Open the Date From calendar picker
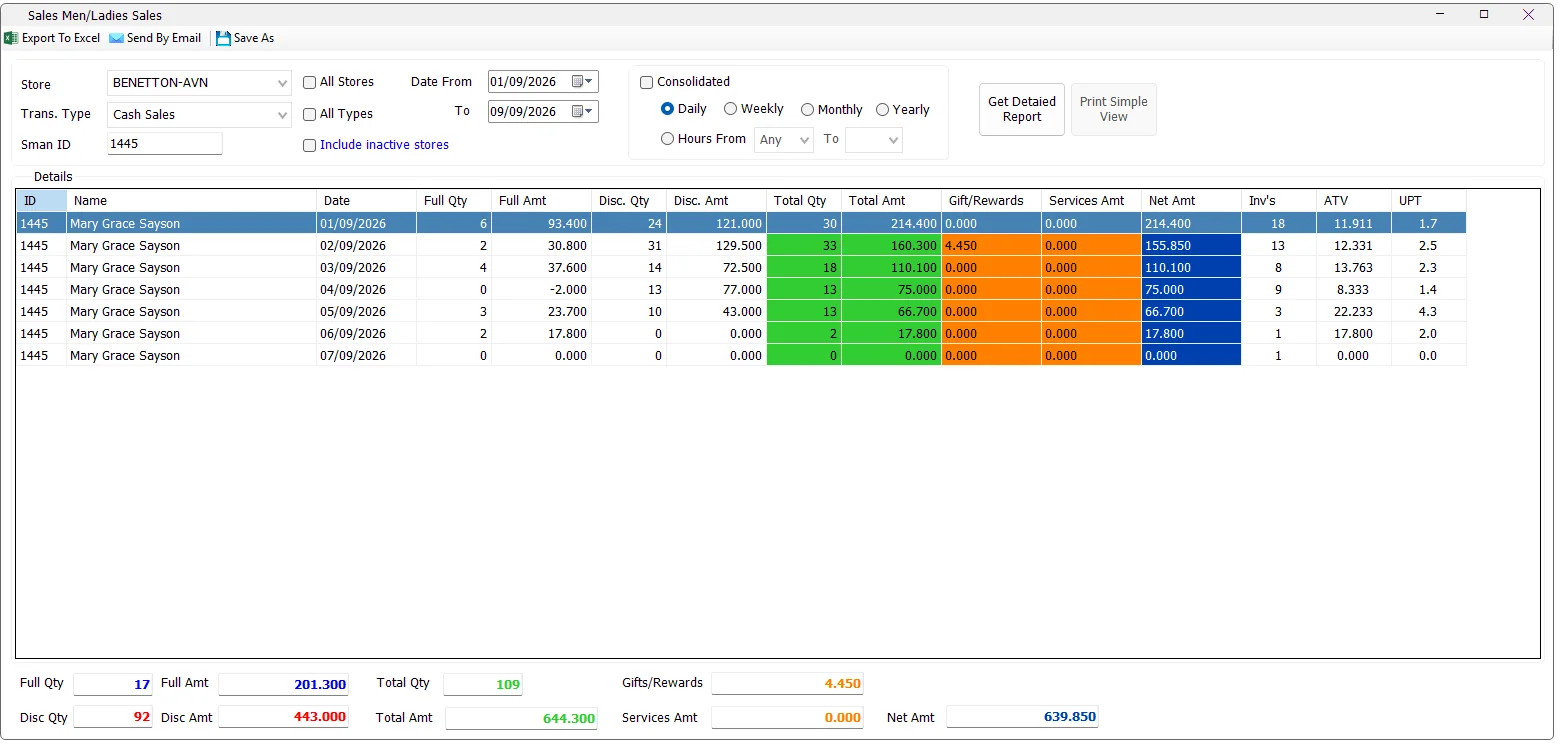The width and height of the screenshot is (1563, 746). 582,82
